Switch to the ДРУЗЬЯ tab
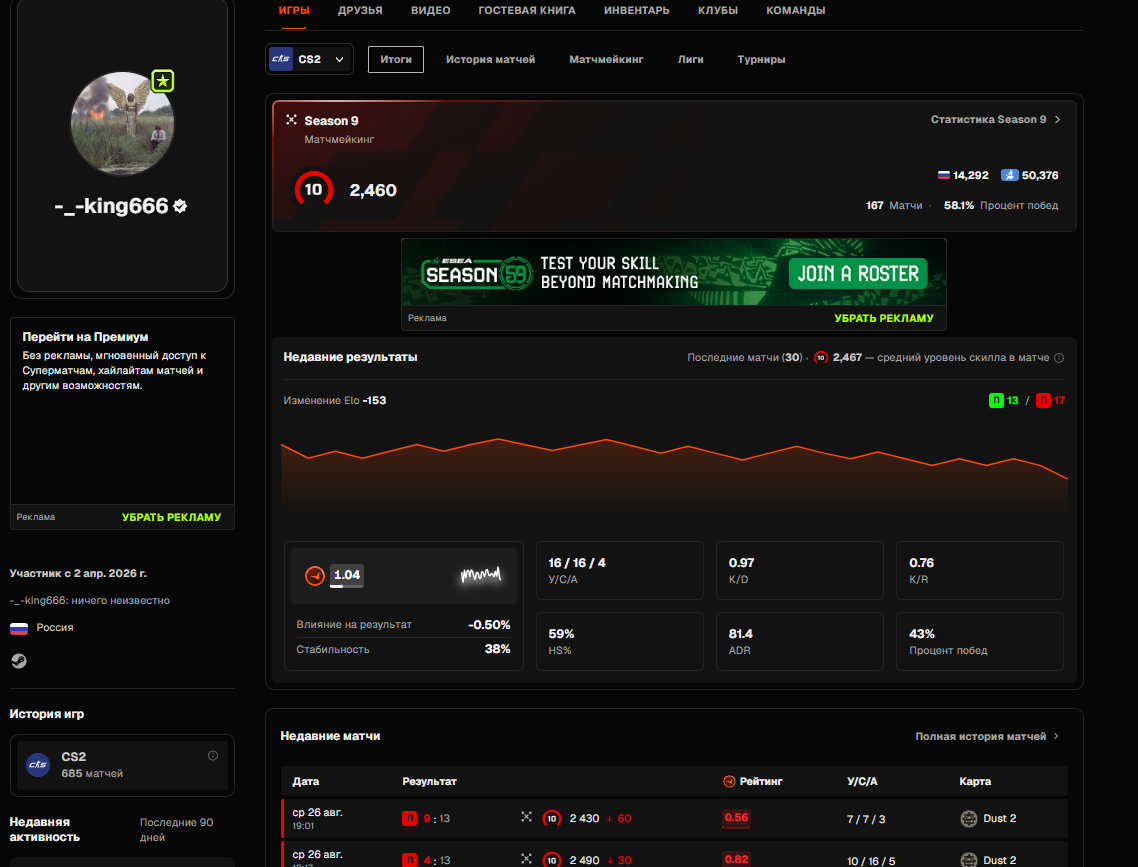Image resolution: width=1138 pixels, height=867 pixels. (360, 10)
